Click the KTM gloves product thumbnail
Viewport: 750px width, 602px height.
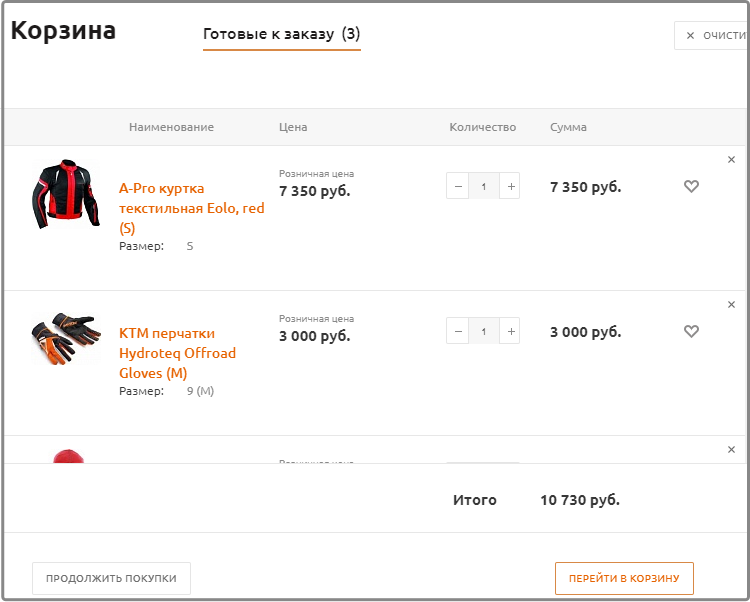(66, 339)
